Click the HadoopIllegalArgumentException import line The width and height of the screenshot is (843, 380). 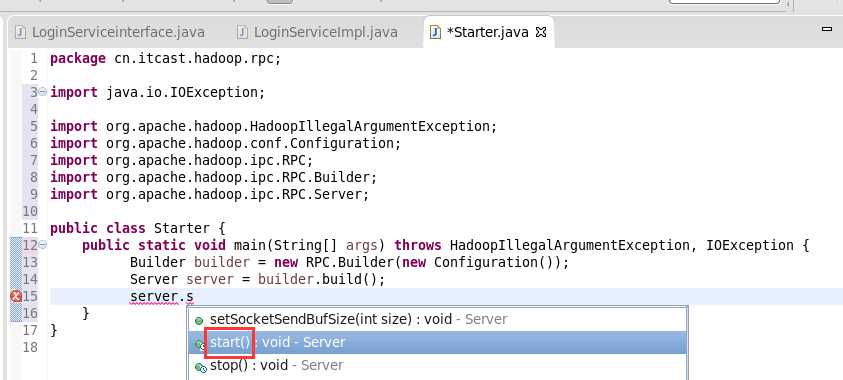coord(274,126)
